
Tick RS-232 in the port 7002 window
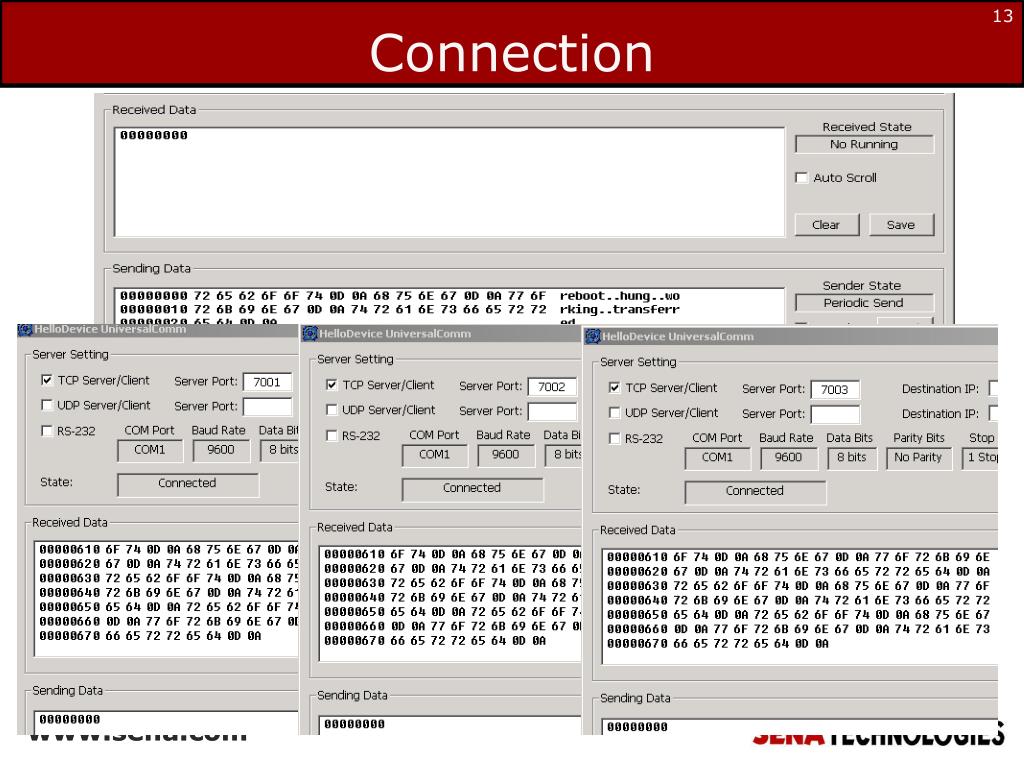(332, 436)
